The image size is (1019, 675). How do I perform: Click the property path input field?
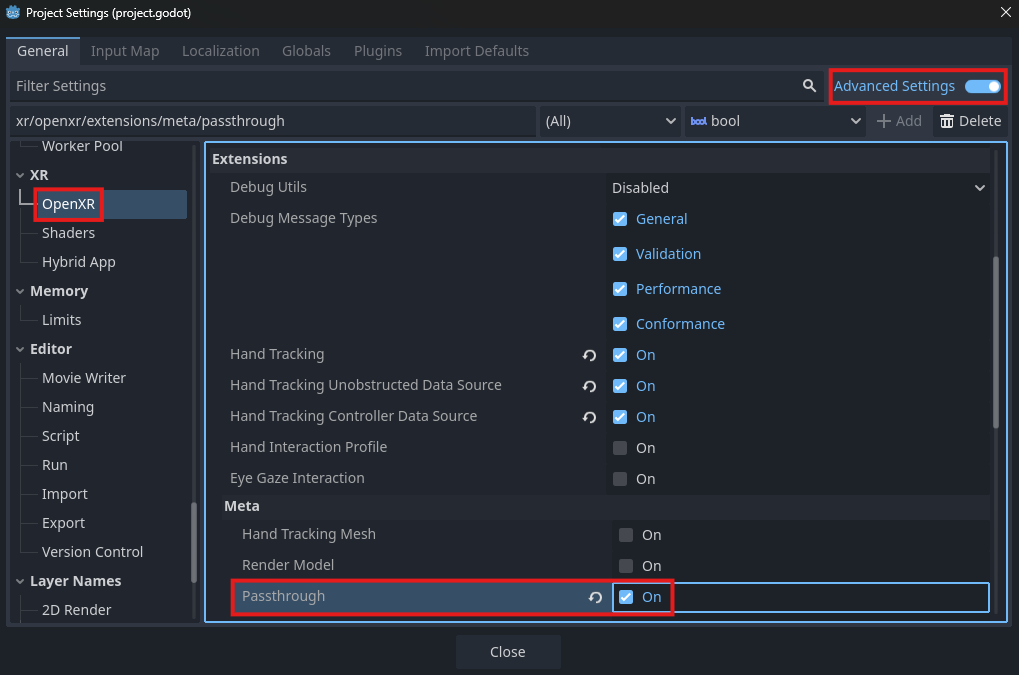(273, 121)
